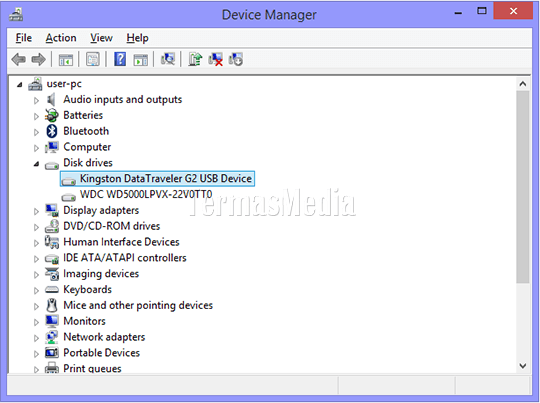This screenshot has width=540, height=403.
Task: Expand the Portable Devices arrow
Action: pyautogui.click(x=36, y=354)
